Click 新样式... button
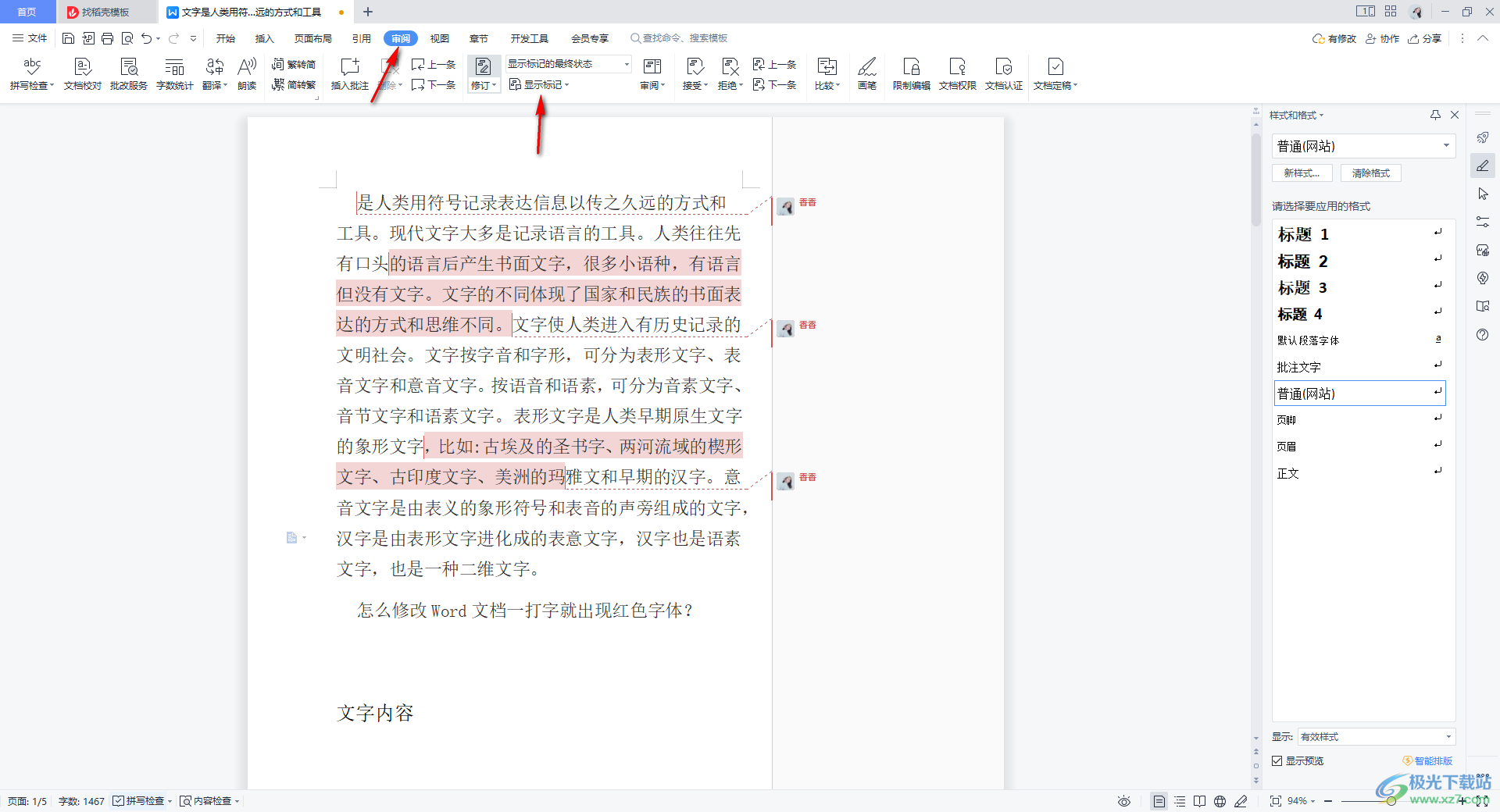Viewport: 1500px width, 812px height. click(1302, 173)
